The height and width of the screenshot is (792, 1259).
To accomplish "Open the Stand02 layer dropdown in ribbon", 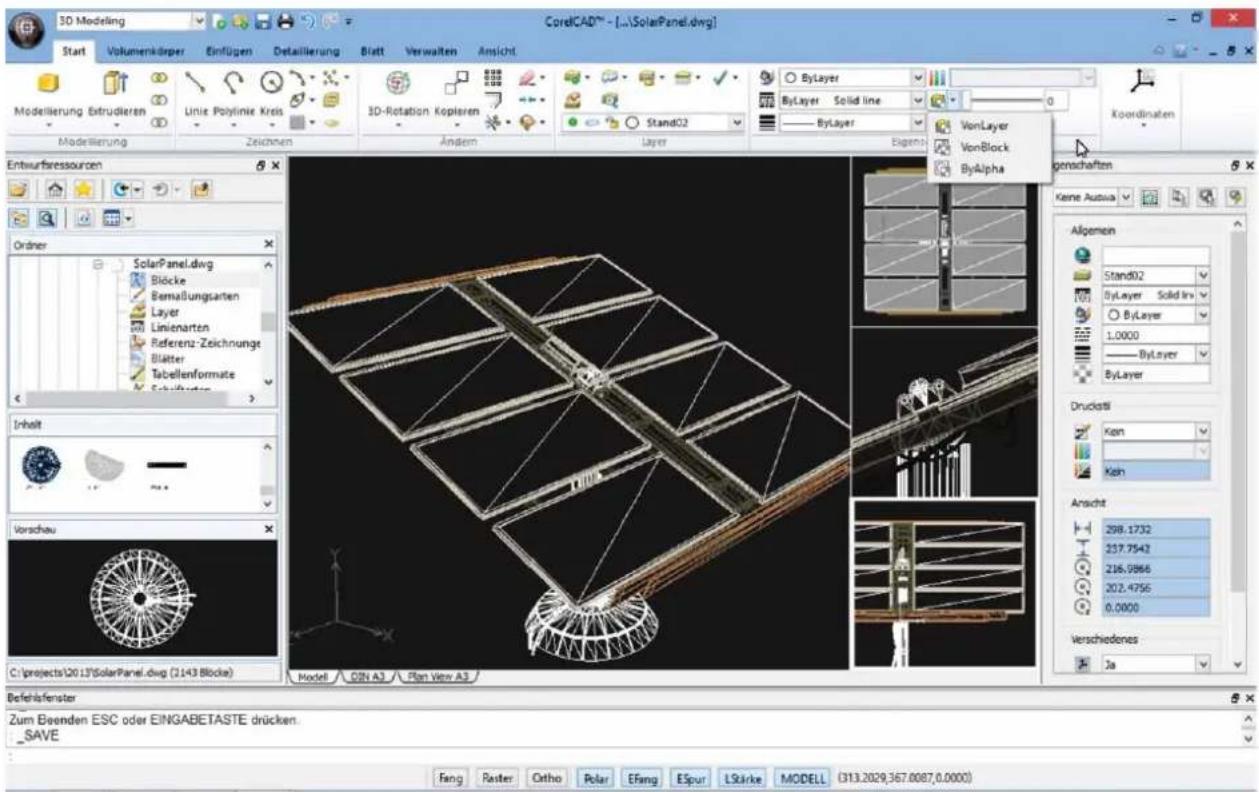I will pos(738,123).
